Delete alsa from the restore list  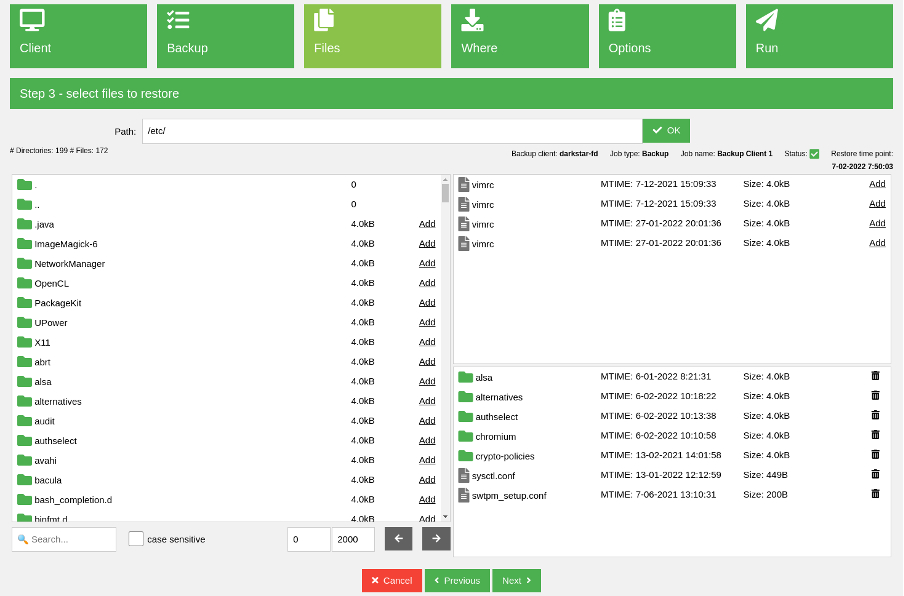pos(875,376)
